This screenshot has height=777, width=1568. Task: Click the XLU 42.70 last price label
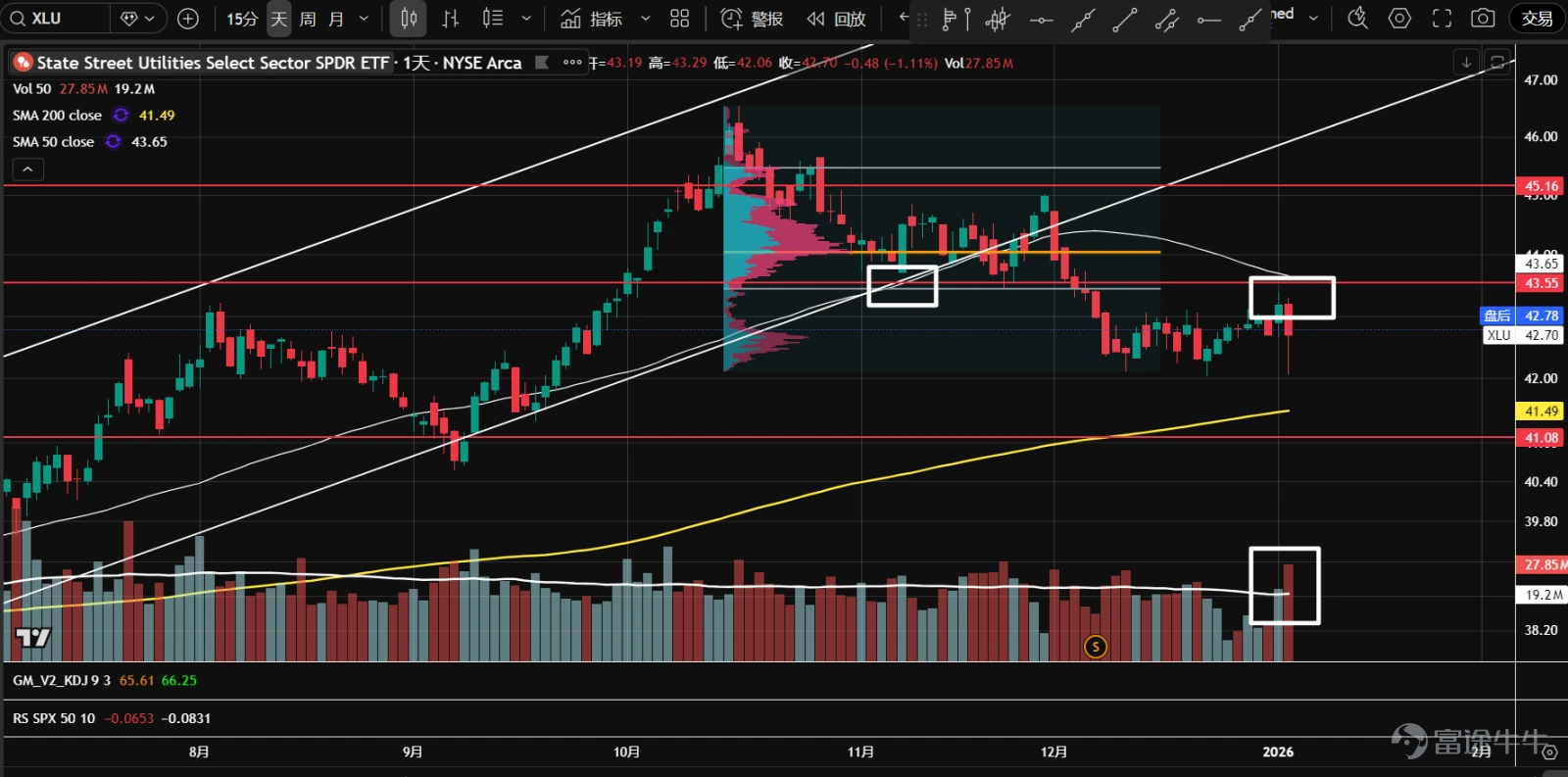pos(1524,335)
